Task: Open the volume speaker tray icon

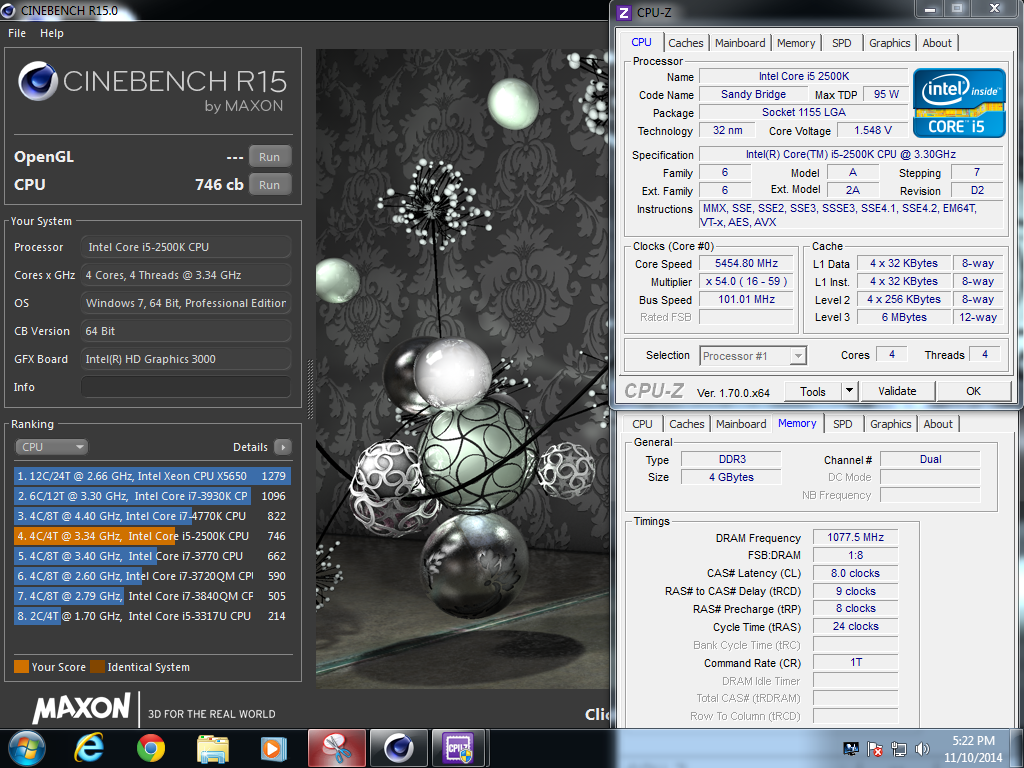Action: [x=922, y=749]
